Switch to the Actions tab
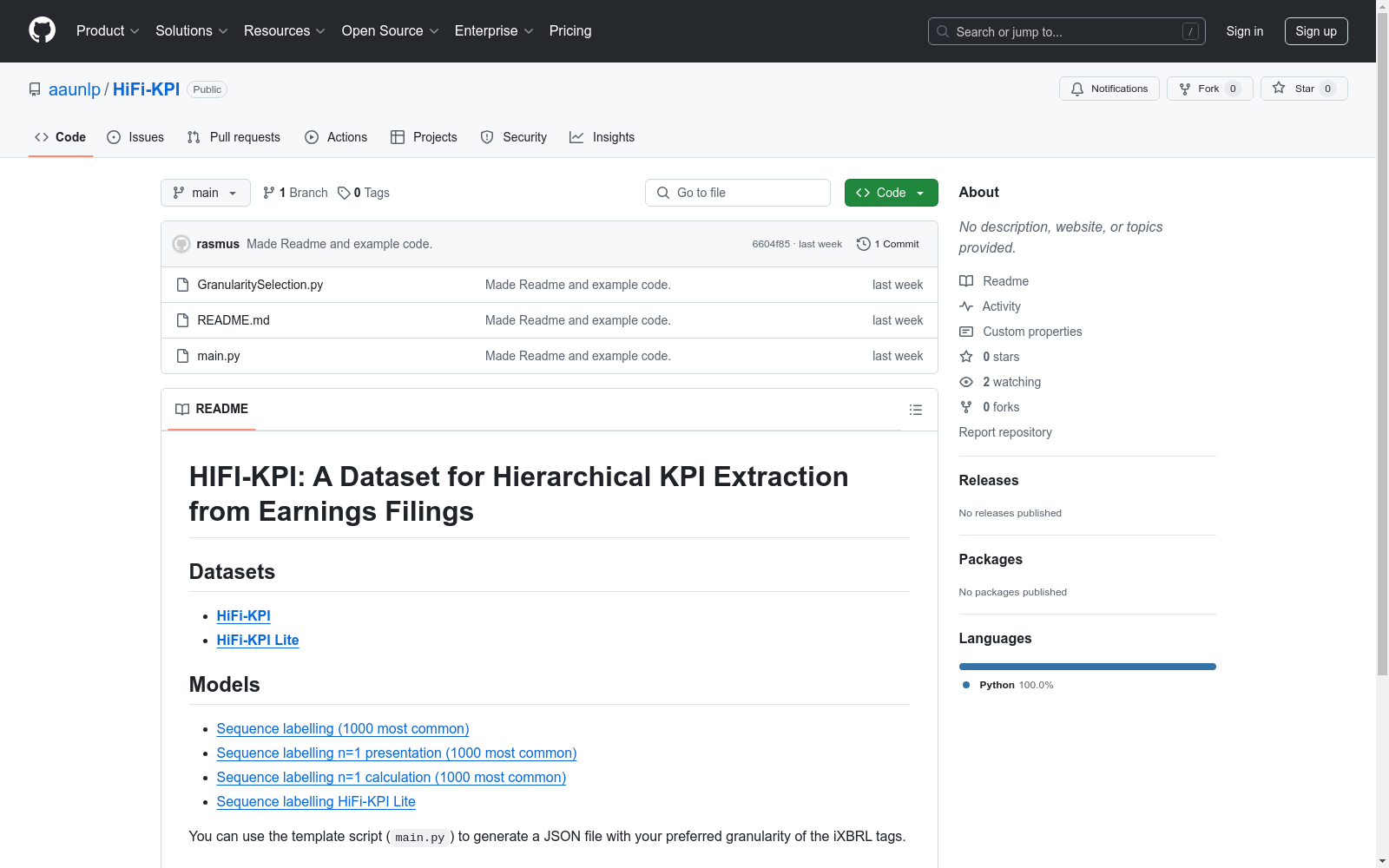This screenshot has width=1389, height=868. pyautogui.click(x=336, y=137)
